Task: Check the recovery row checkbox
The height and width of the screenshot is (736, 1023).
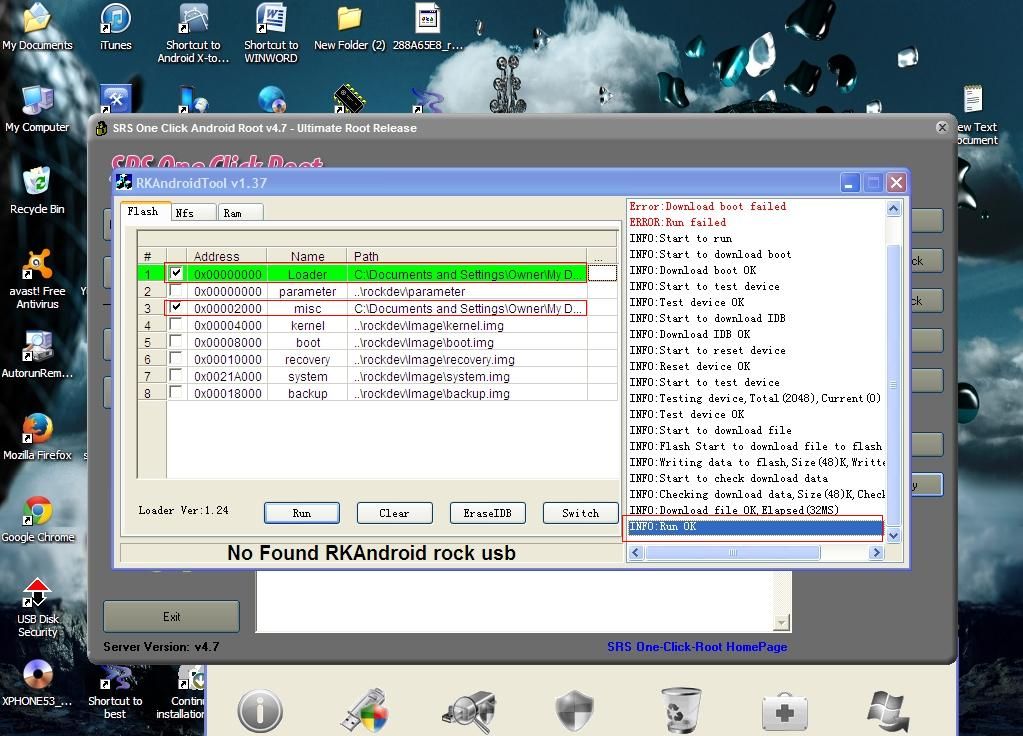Action: 176,358
